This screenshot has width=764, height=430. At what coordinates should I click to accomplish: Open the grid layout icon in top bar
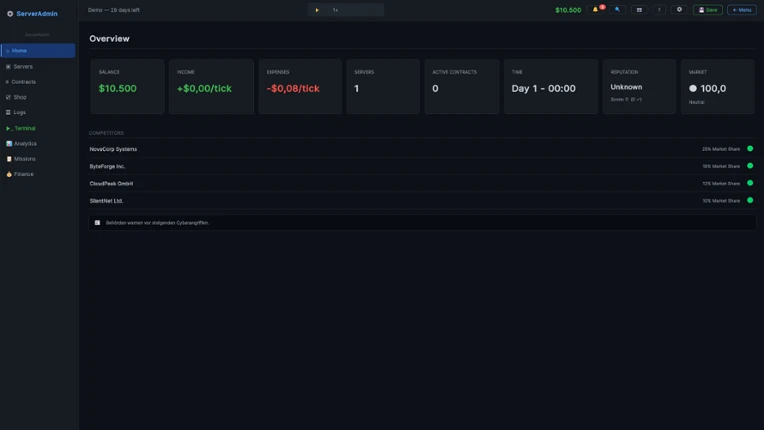point(639,10)
